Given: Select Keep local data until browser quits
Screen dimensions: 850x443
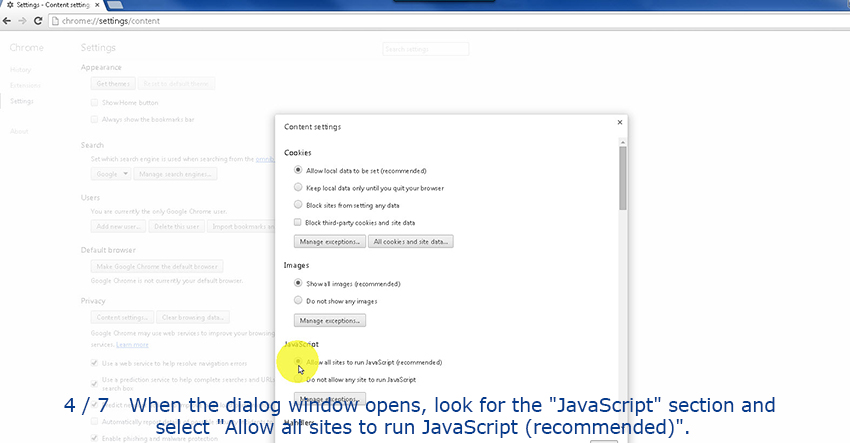Looking at the screenshot, I should click(298, 187).
